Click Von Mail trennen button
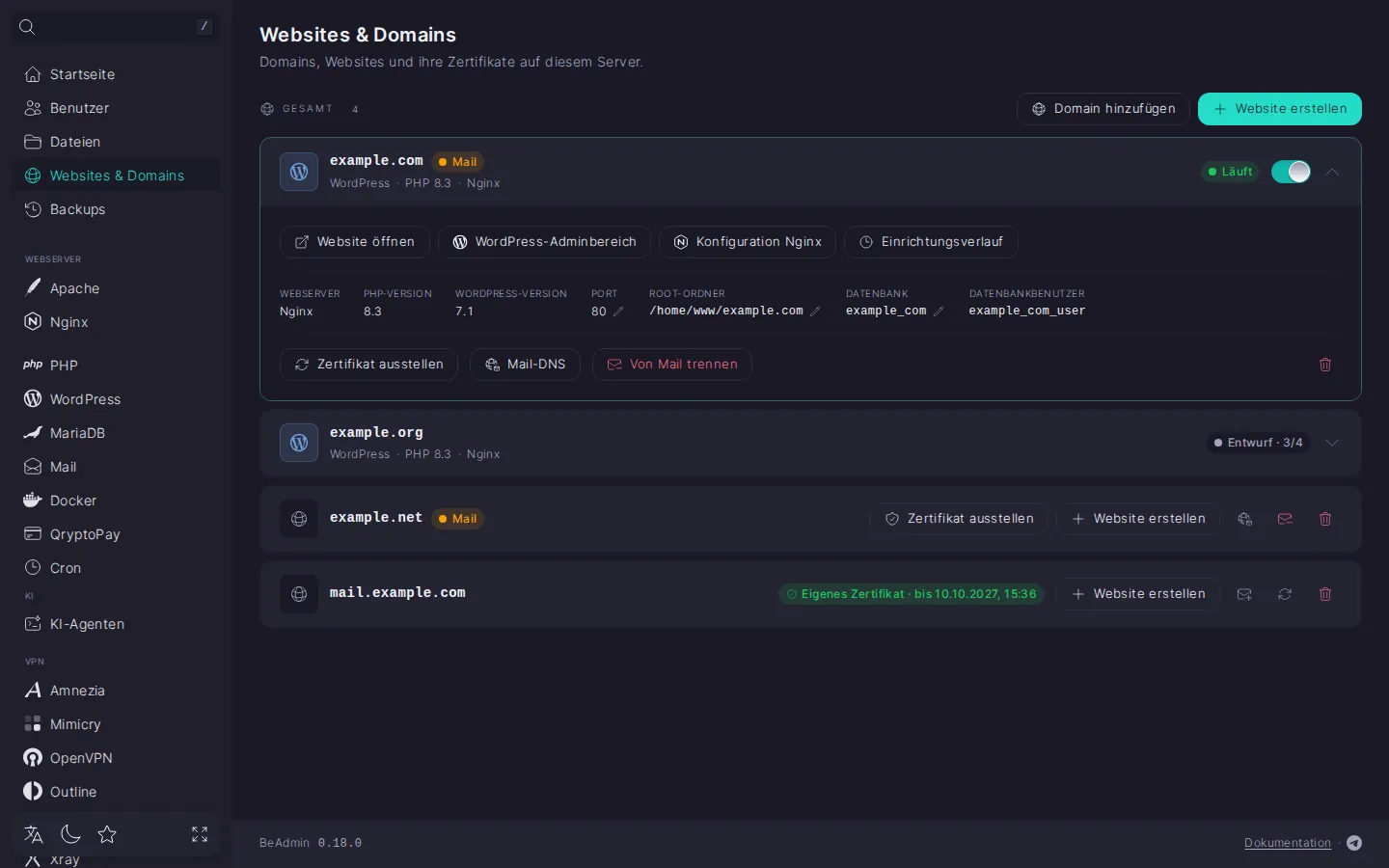Viewport: 1389px width, 868px height. coord(672,365)
